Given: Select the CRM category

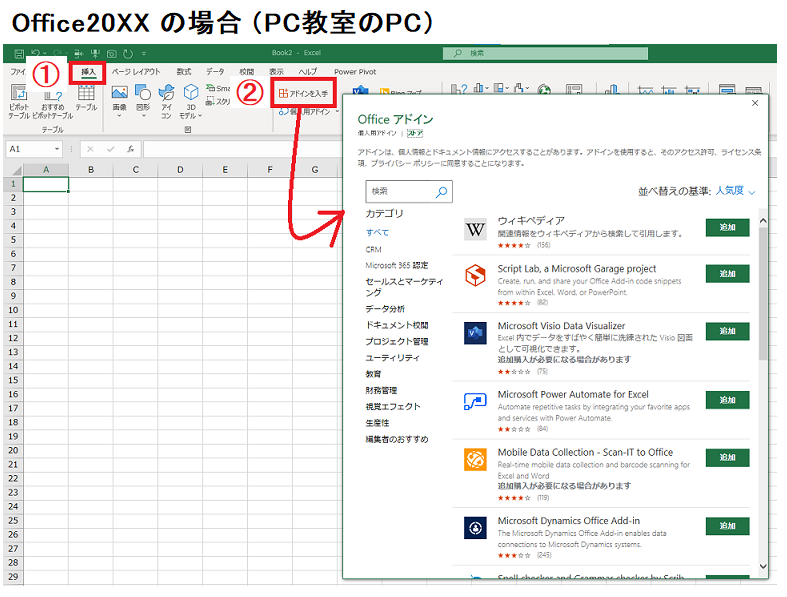Looking at the screenshot, I should coord(373,250).
